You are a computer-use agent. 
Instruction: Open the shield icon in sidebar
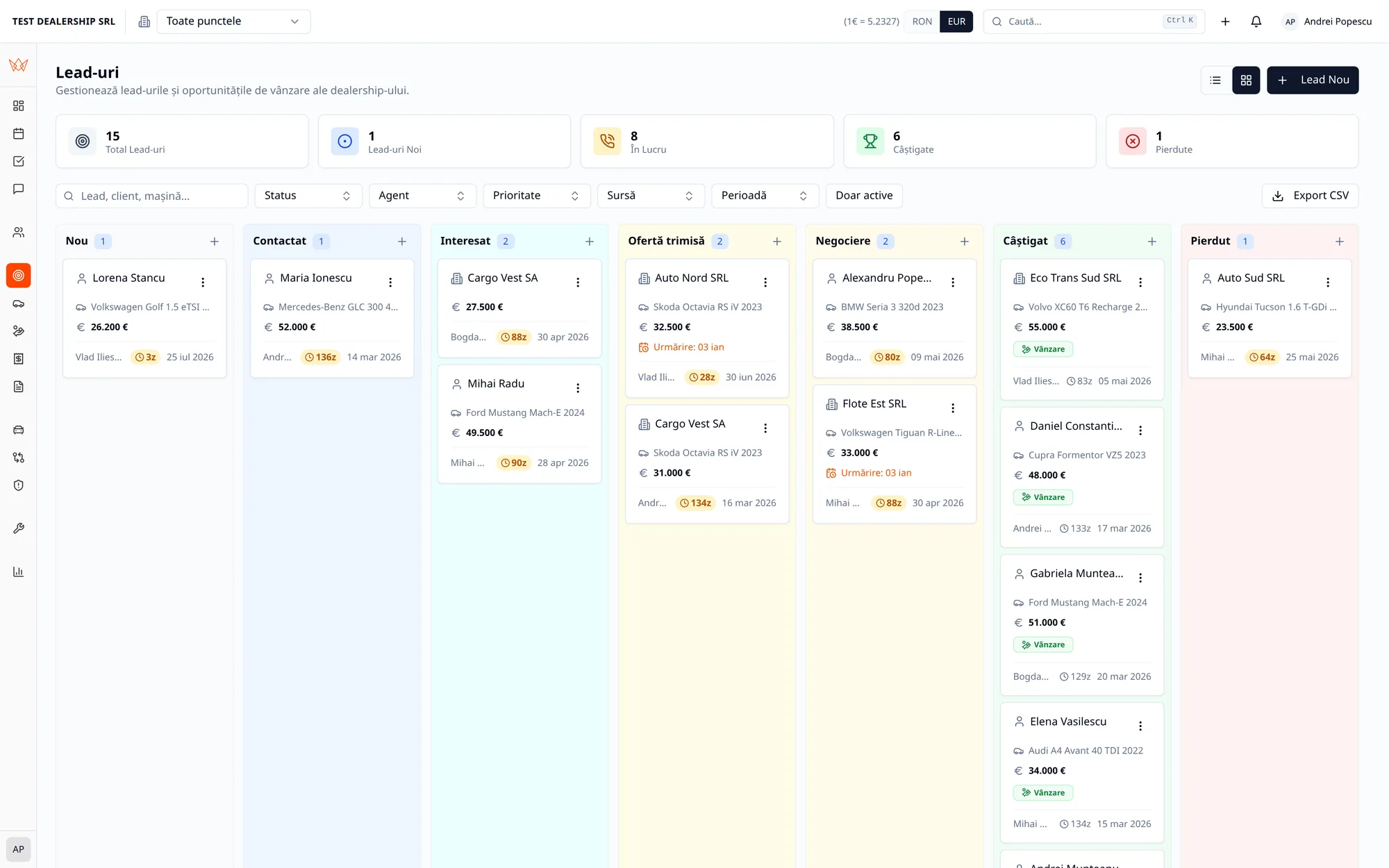click(19, 485)
